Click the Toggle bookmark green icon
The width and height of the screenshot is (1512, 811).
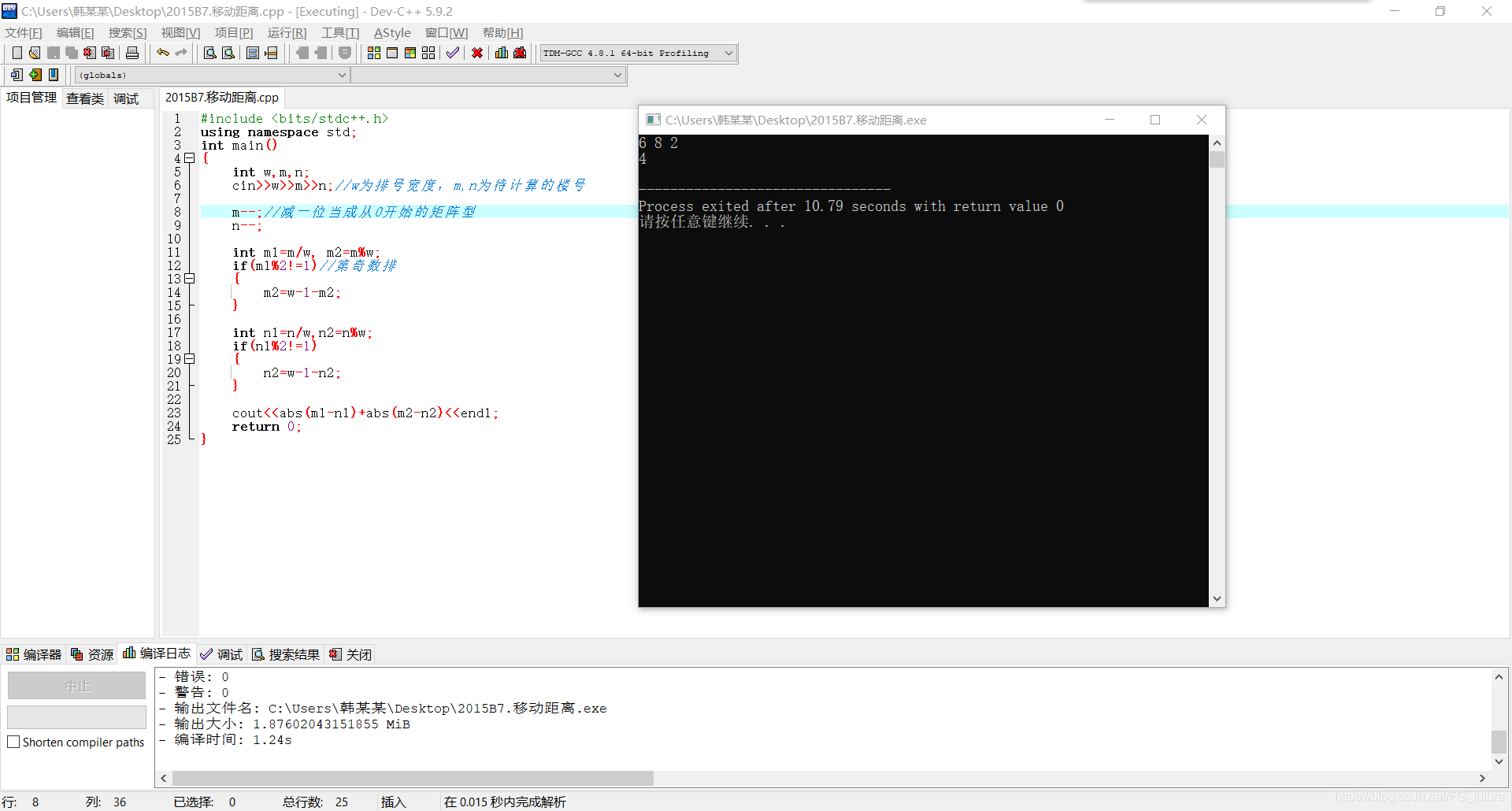pos(35,75)
